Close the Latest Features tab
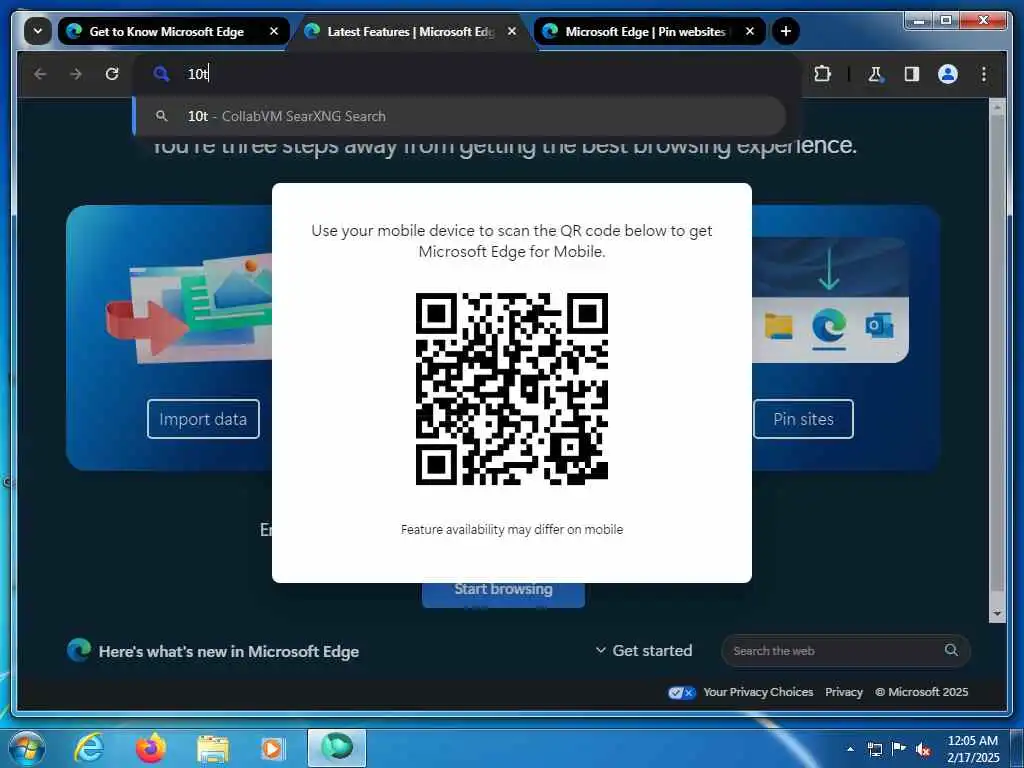Viewport: 1024px width, 768px height. coord(512,31)
